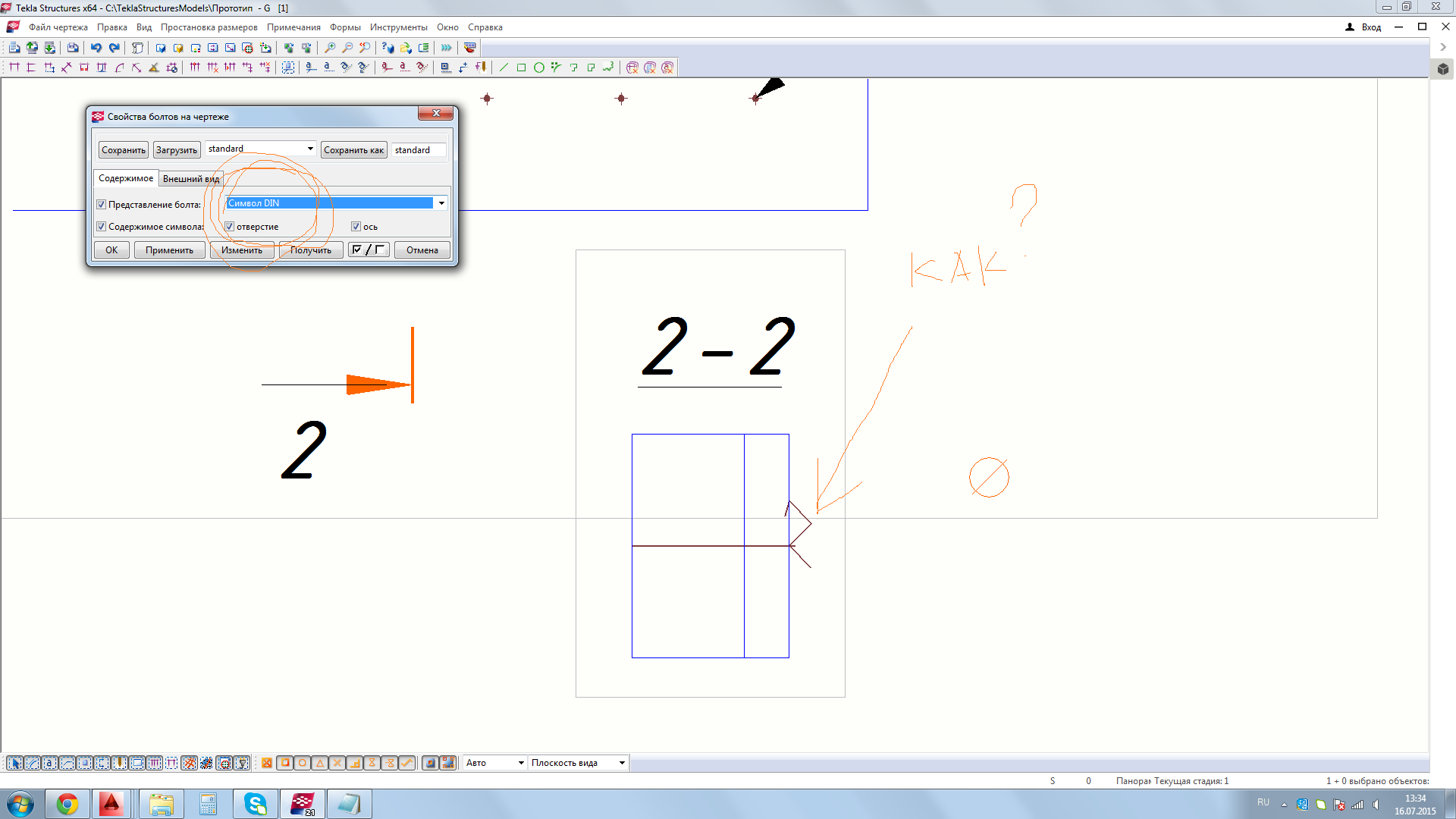The width and height of the screenshot is (1456, 819).
Task: Switch to the Внешний вид tab
Action: (191, 179)
